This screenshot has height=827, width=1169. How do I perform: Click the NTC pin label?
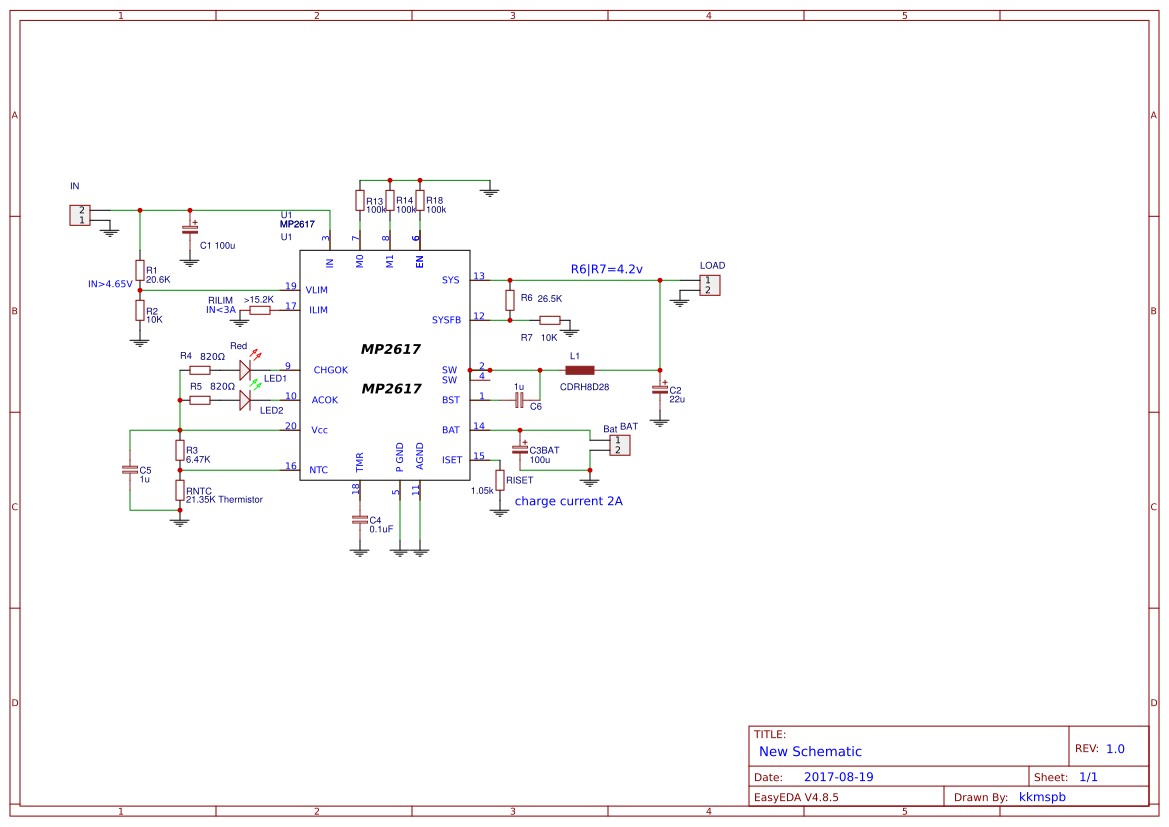tap(318, 470)
